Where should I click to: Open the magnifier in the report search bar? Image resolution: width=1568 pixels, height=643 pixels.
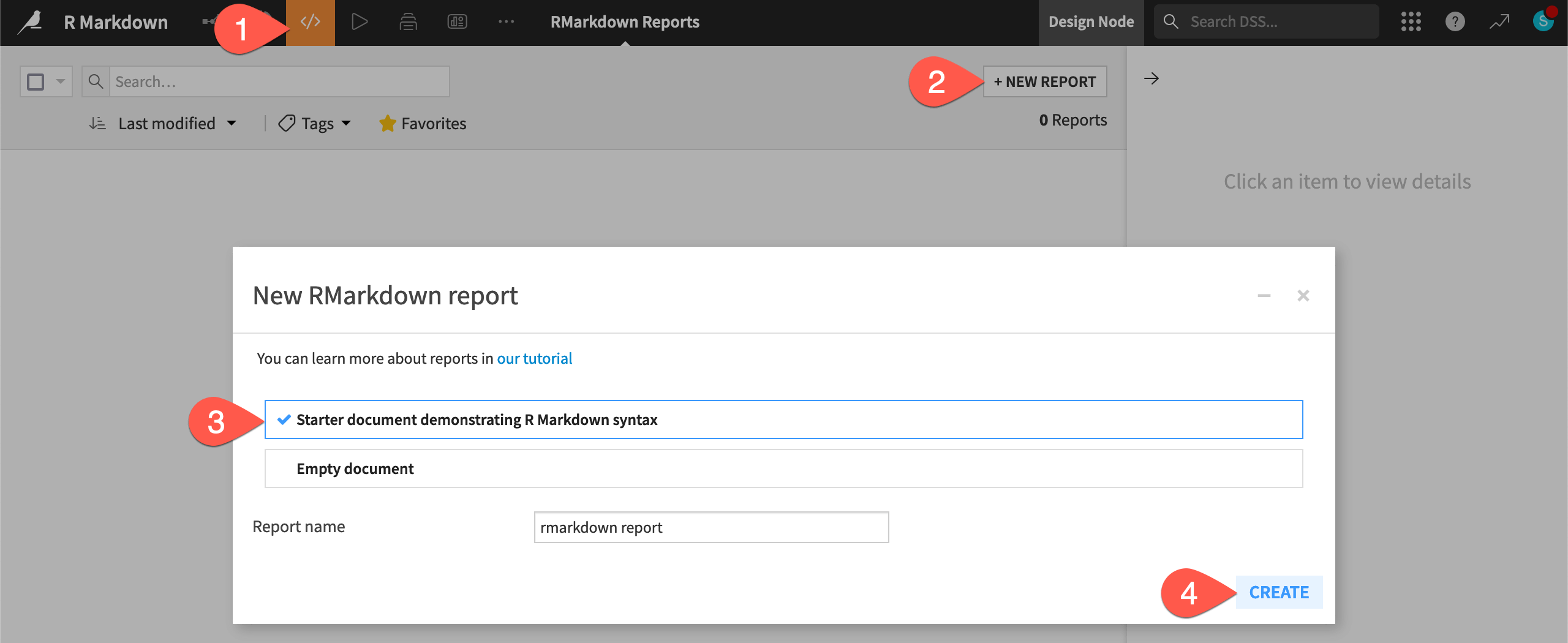(x=96, y=81)
